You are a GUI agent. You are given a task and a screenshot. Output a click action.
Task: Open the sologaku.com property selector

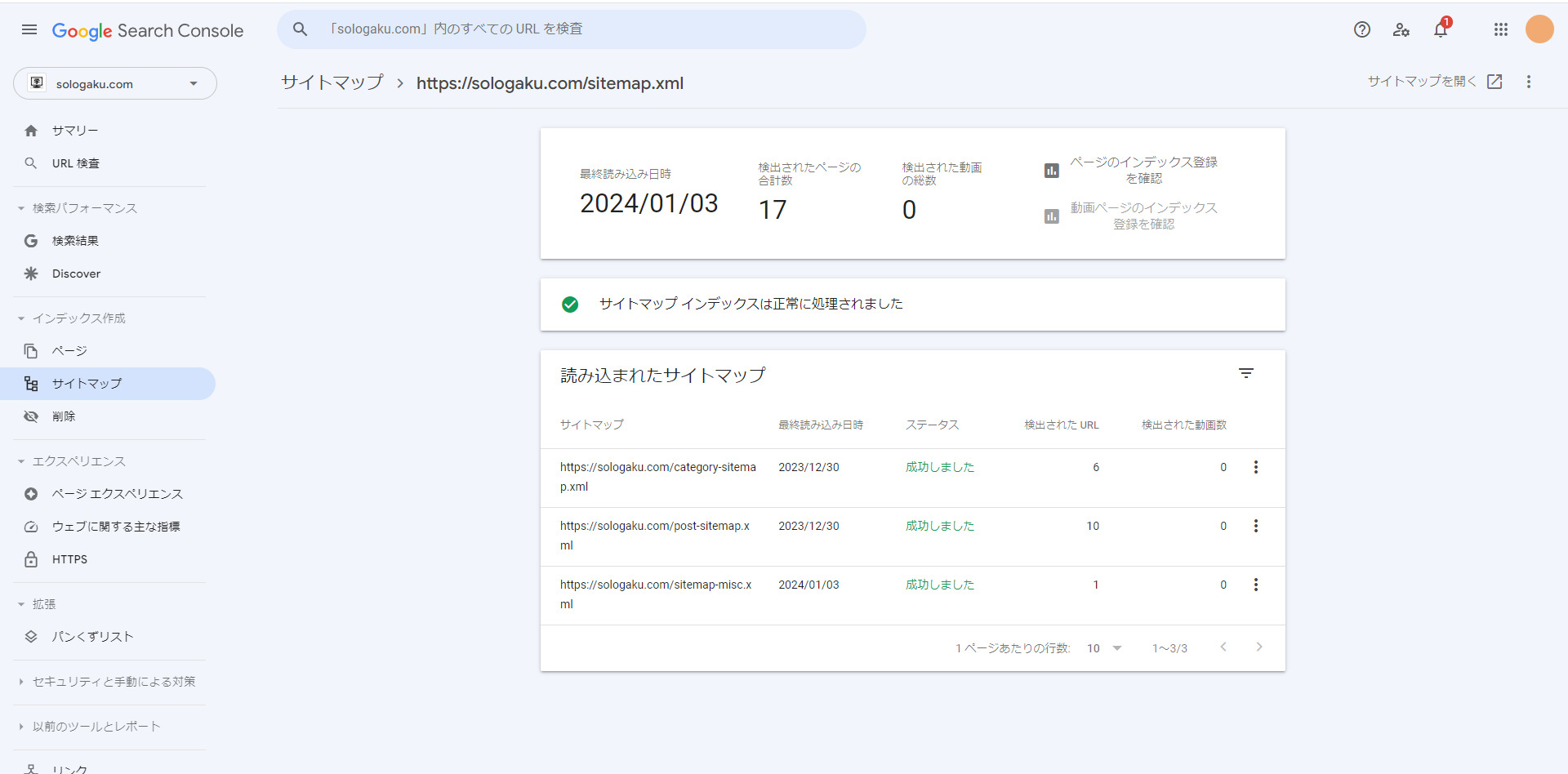pyautogui.click(x=115, y=84)
